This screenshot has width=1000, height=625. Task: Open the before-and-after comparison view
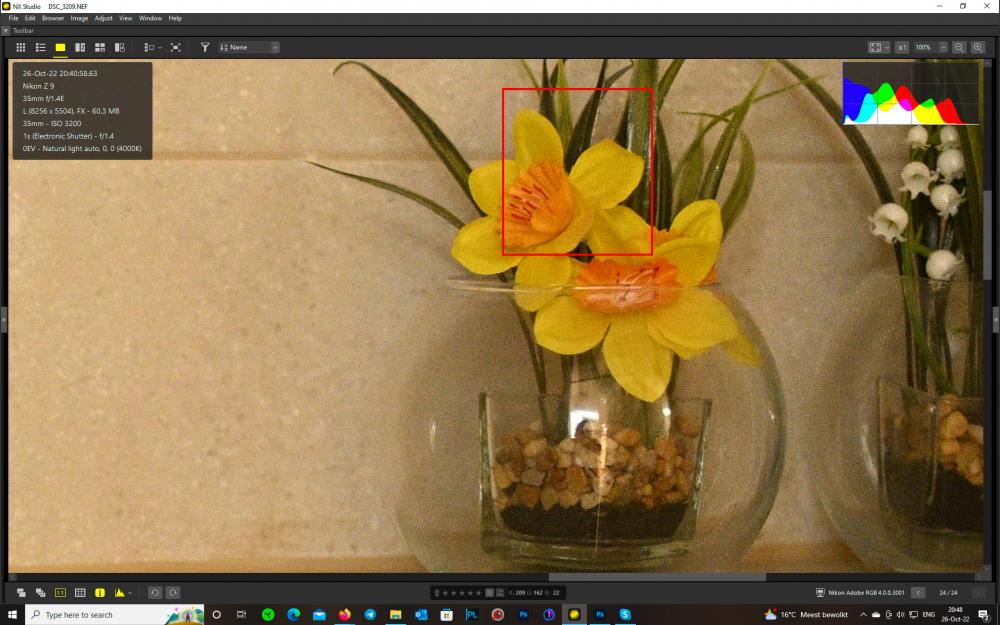[119, 47]
